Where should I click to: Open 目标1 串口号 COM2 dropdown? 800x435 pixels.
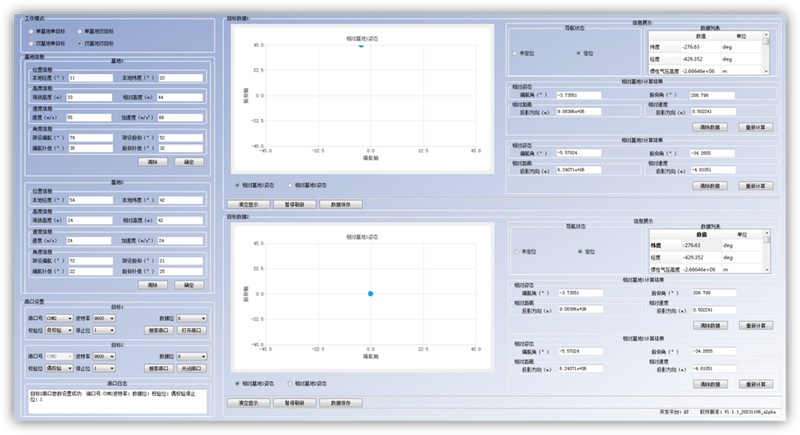point(59,318)
